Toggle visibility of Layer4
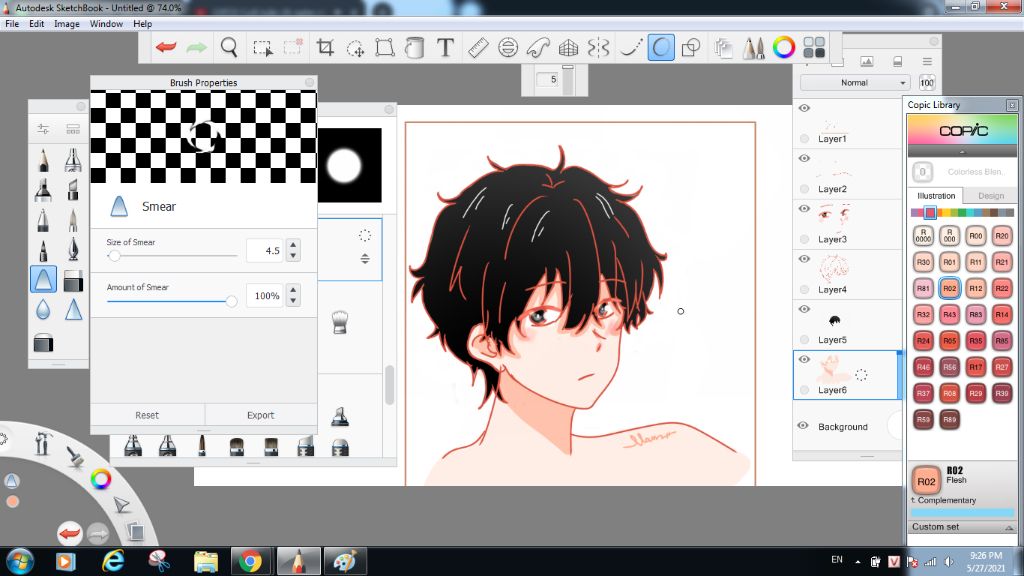The height and width of the screenshot is (576, 1024). [x=805, y=259]
